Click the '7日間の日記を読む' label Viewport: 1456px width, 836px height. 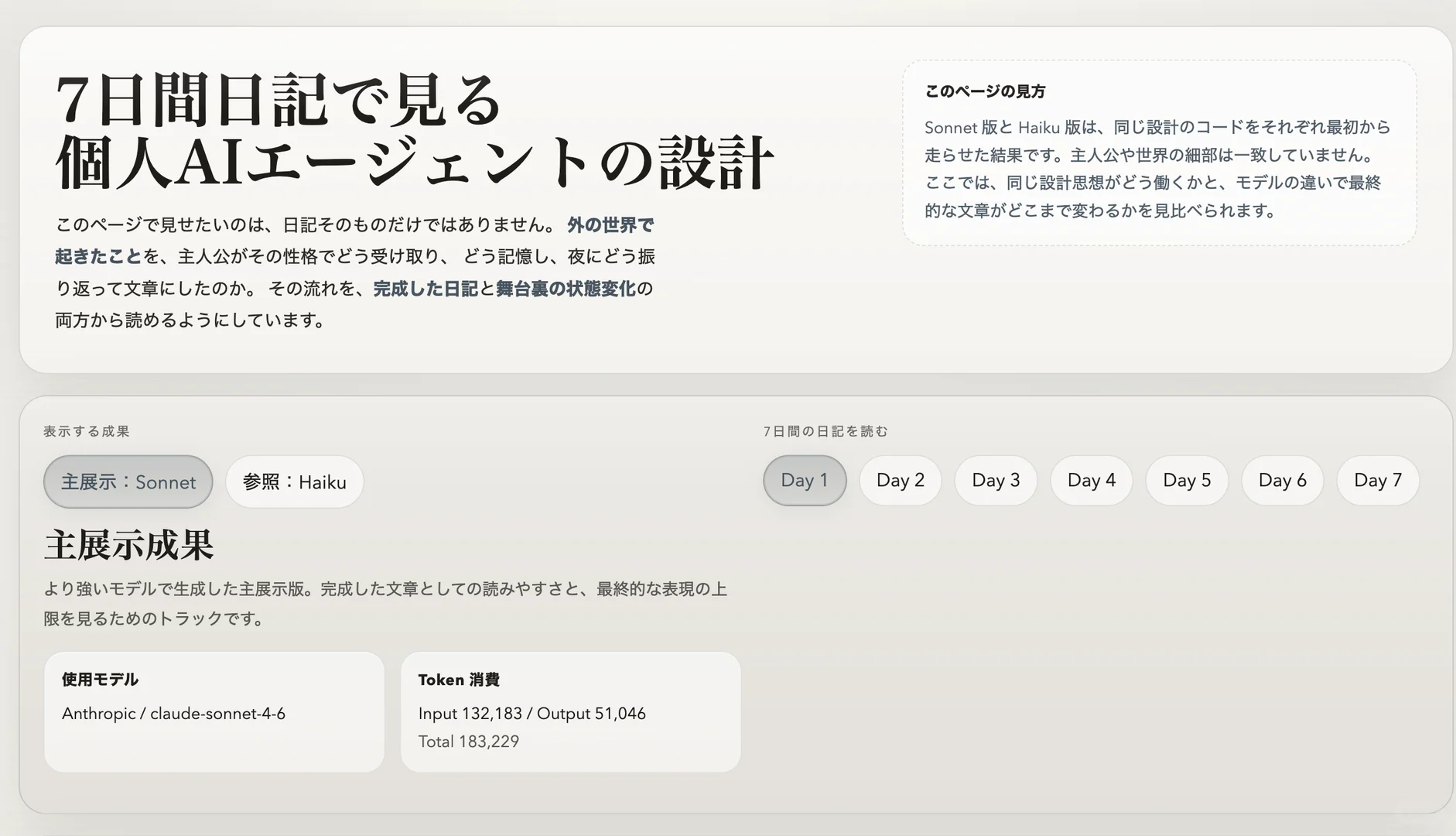click(825, 431)
